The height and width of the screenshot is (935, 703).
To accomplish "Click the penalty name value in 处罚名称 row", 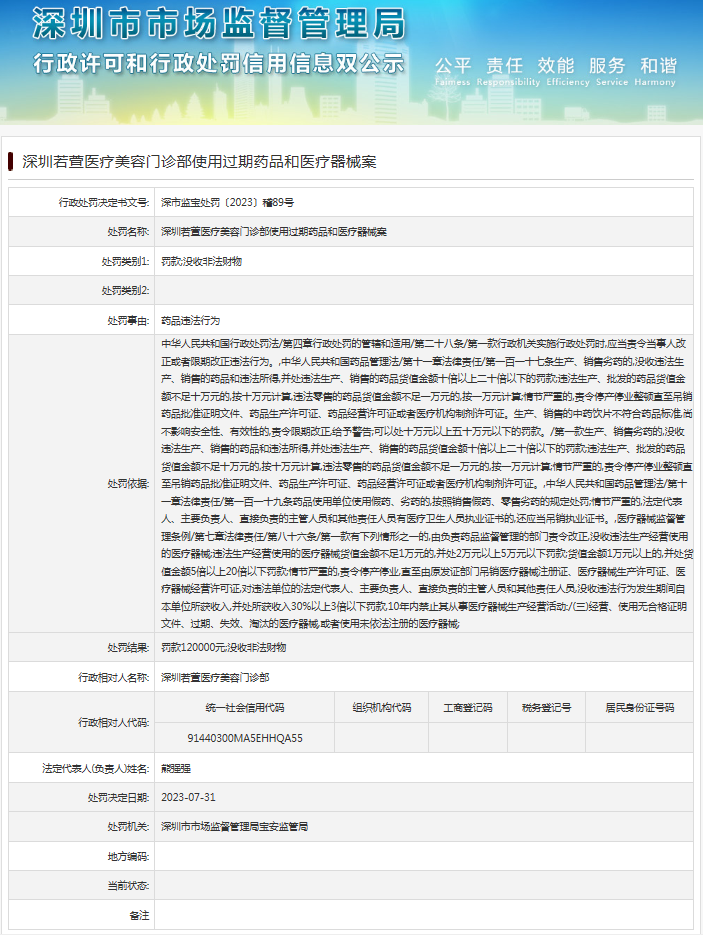I will click(x=274, y=232).
